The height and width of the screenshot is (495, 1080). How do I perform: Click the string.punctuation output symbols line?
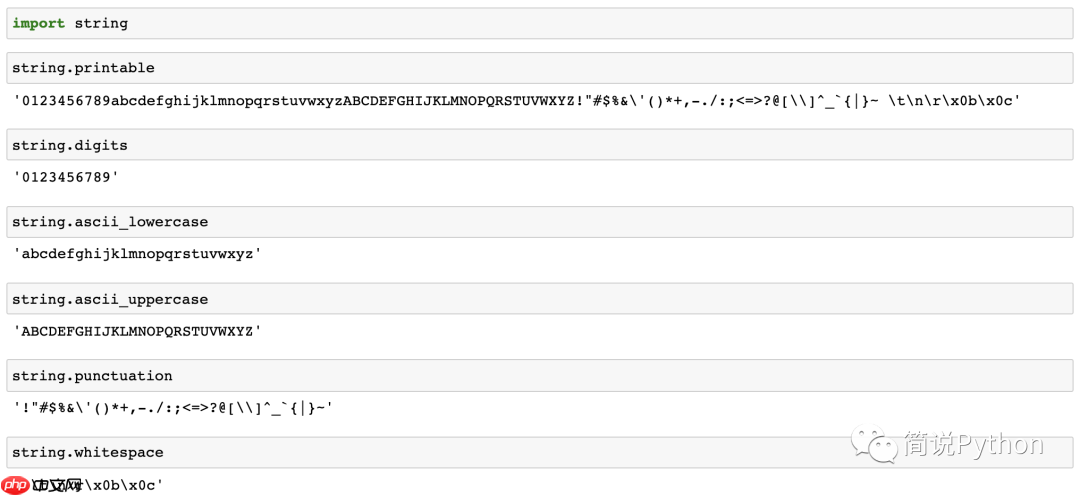[x=173, y=408]
